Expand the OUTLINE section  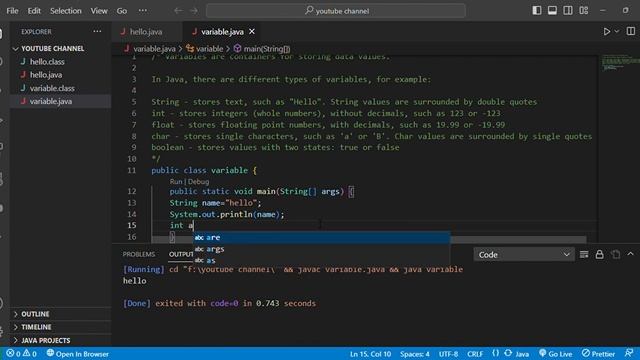60,314
